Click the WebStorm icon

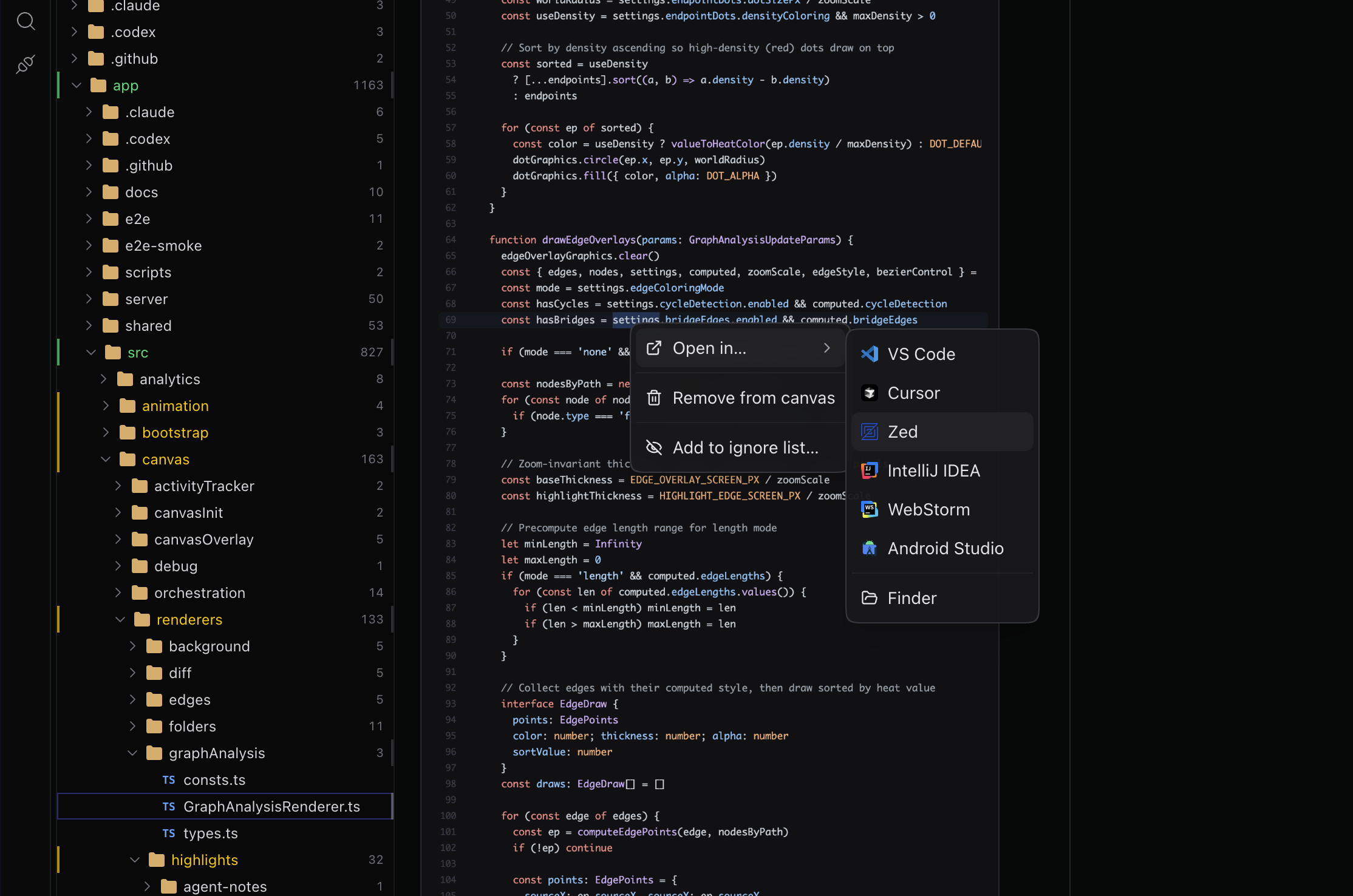tap(870, 509)
